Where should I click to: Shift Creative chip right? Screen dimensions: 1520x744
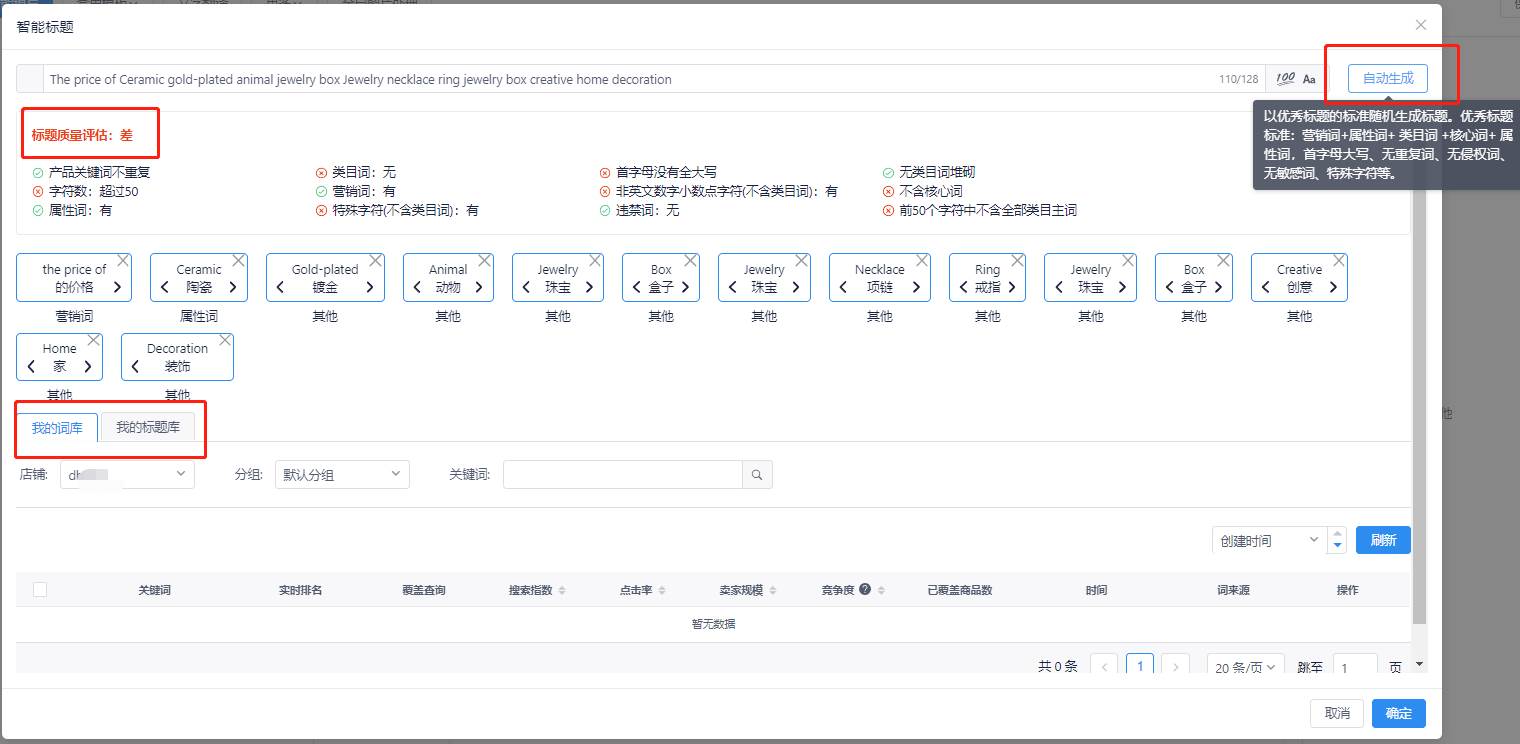pyautogui.click(x=1333, y=287)
